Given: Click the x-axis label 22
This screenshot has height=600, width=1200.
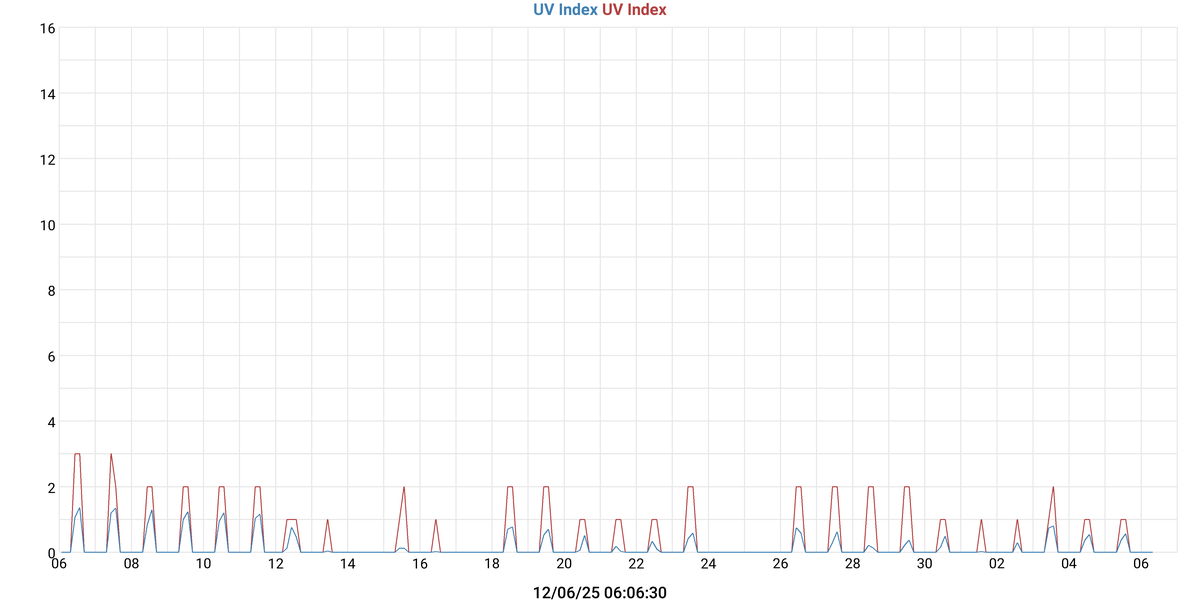Looking at the screenshot, I should click(636, 564).
